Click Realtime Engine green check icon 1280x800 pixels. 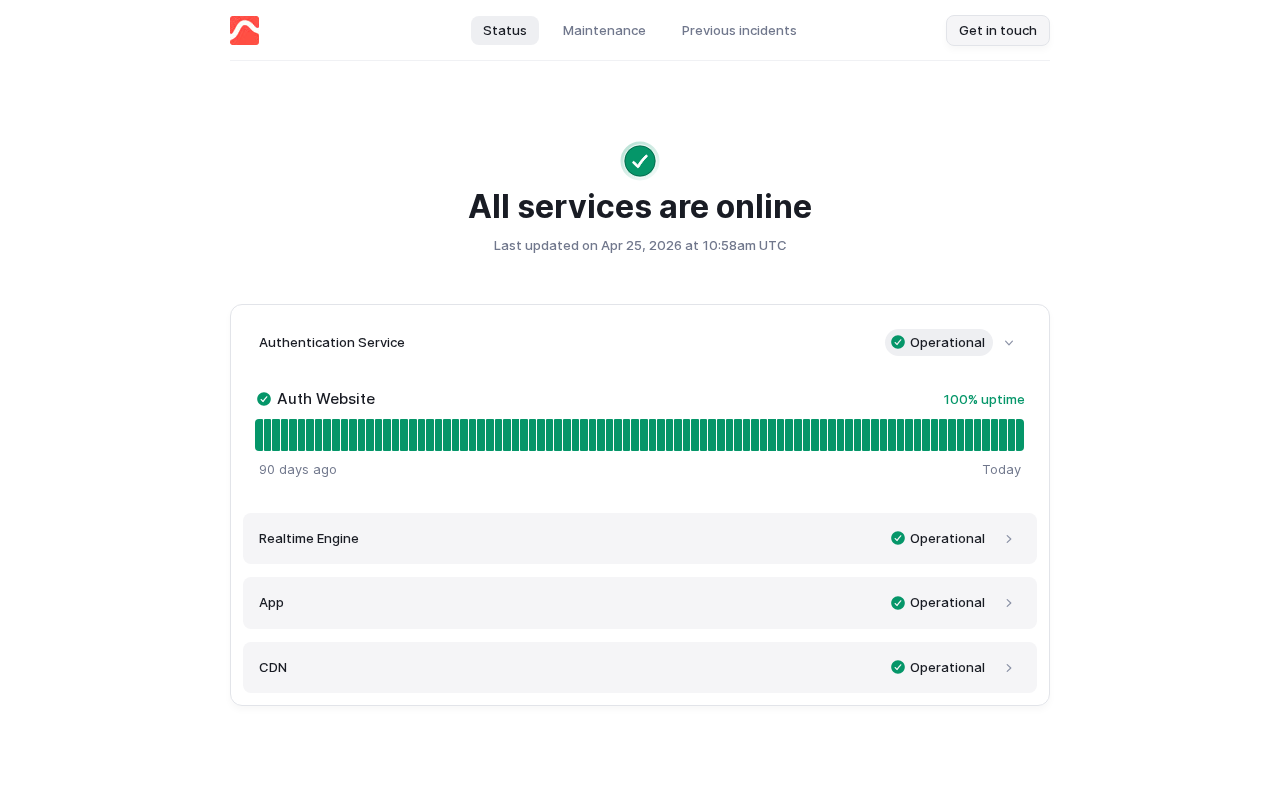[x=898, y=538]
